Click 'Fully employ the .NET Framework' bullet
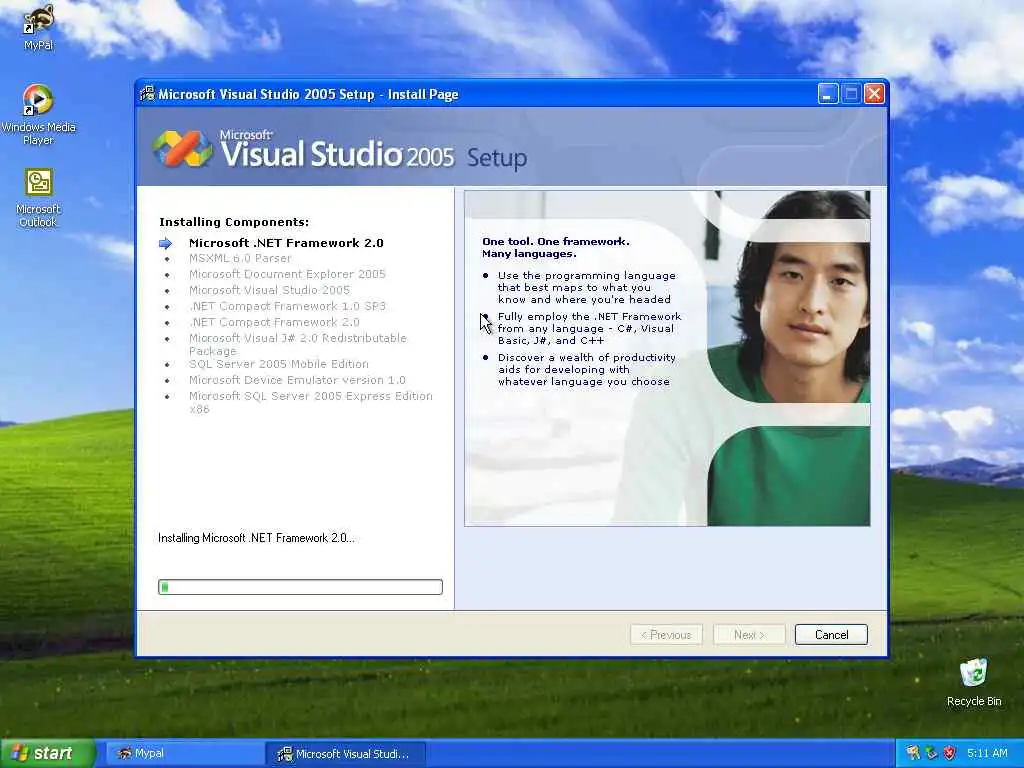 [589, 328]
